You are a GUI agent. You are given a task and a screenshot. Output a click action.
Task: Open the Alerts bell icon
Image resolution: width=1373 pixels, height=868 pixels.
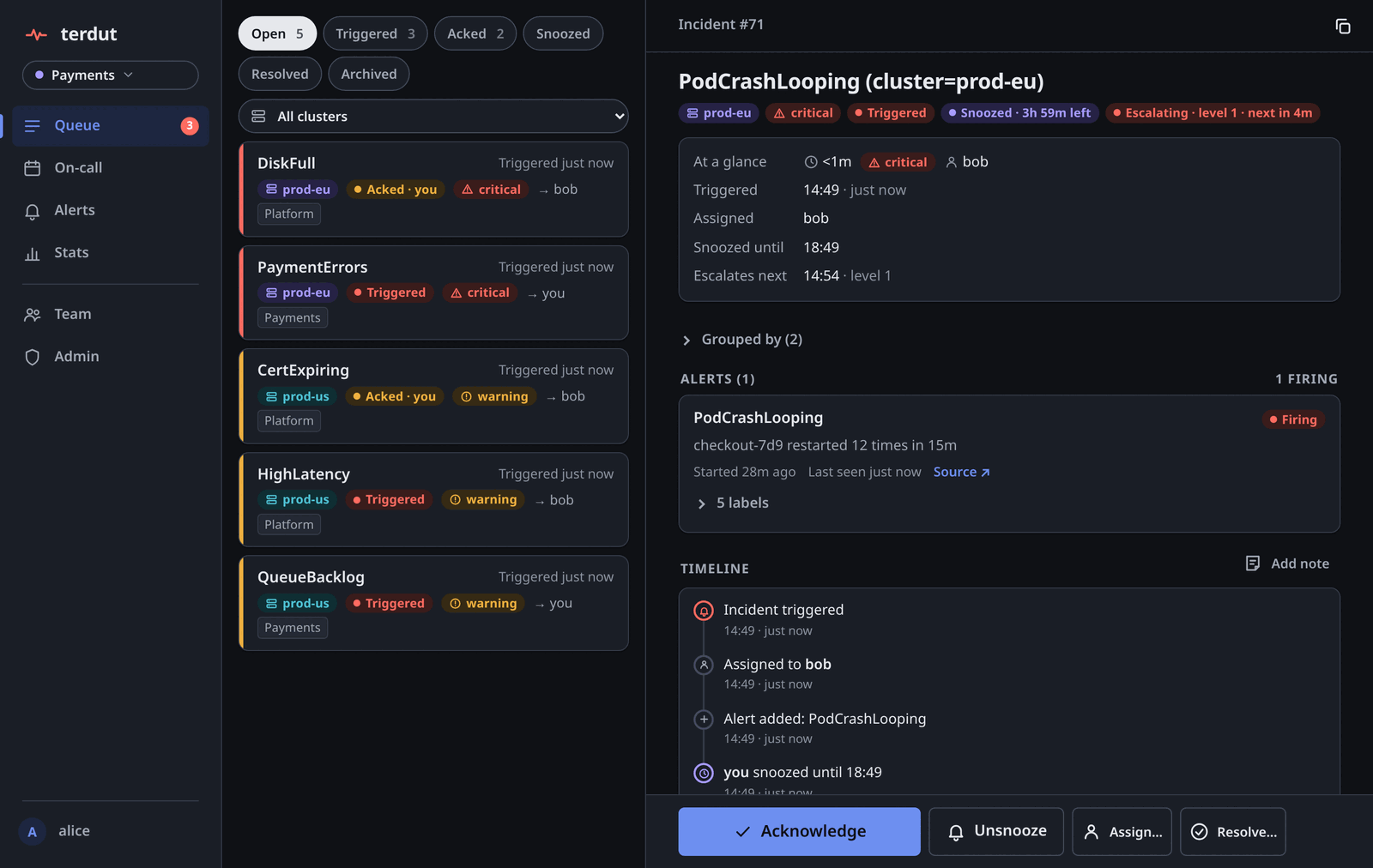pyautogui.click(x=33, y=211)
